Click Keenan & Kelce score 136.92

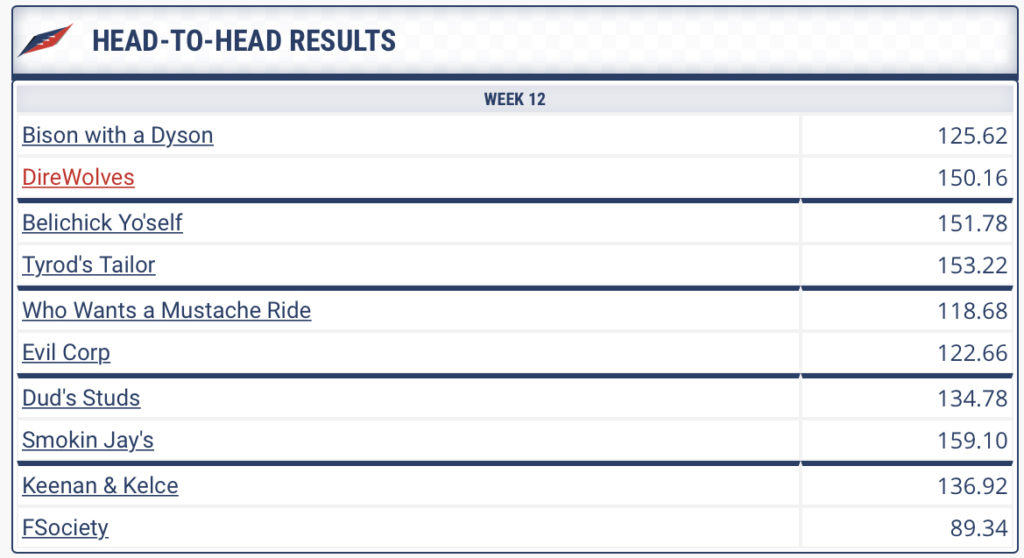click(972, 486)
